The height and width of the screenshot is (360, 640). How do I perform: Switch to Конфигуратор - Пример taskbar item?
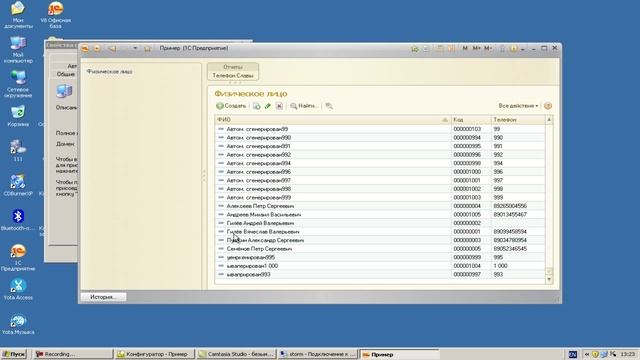155,354
